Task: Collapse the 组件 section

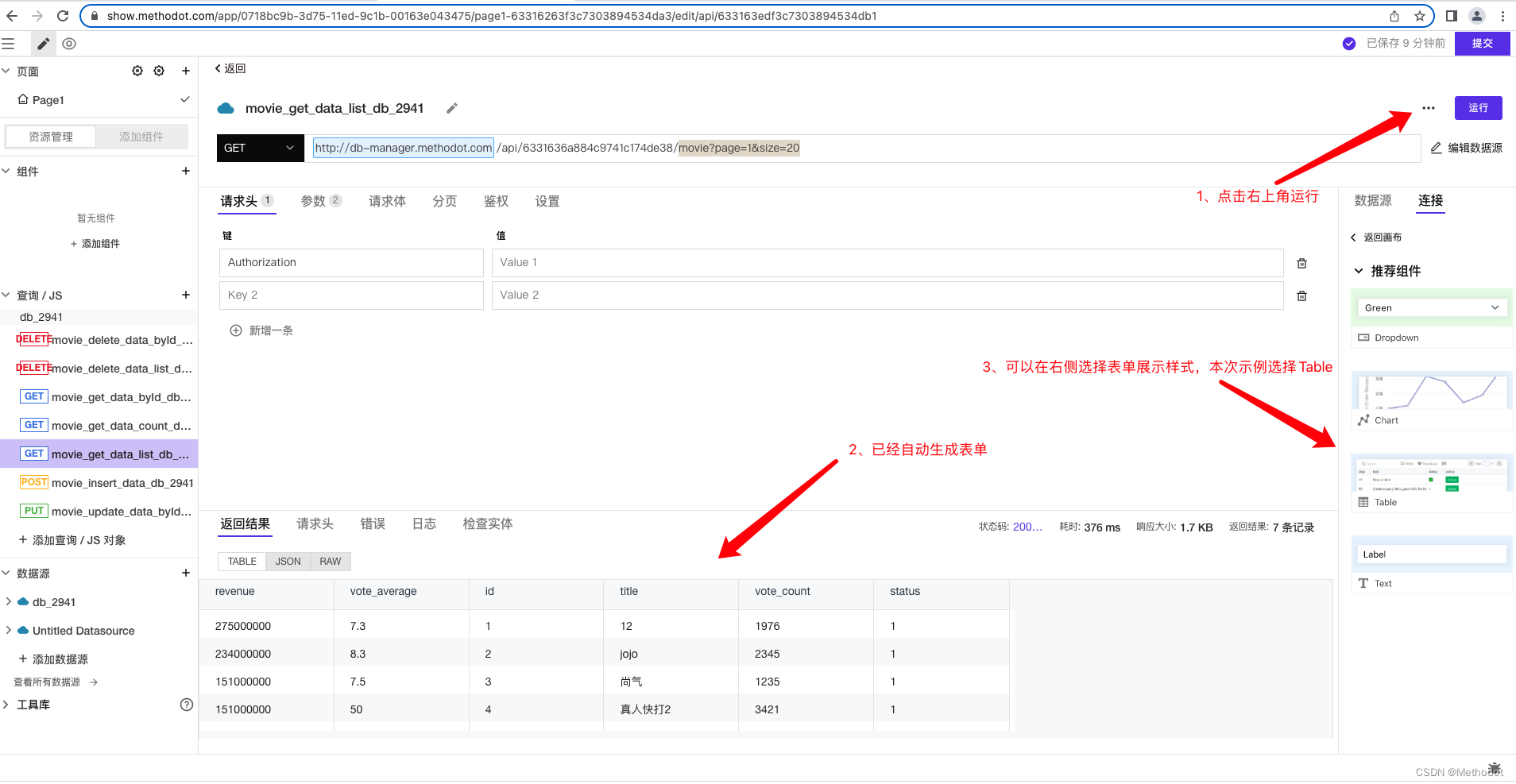Action: (6, 171)
